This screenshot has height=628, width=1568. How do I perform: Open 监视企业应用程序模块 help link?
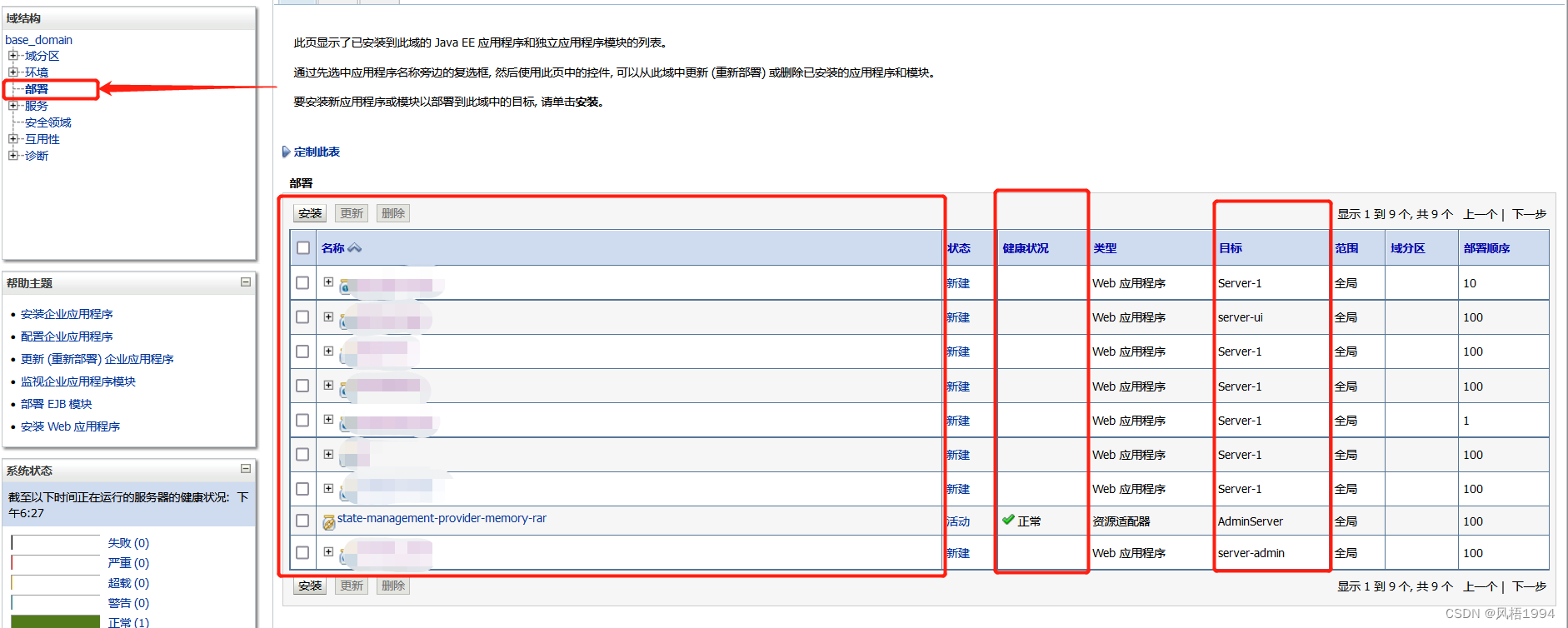pos(78,381)
